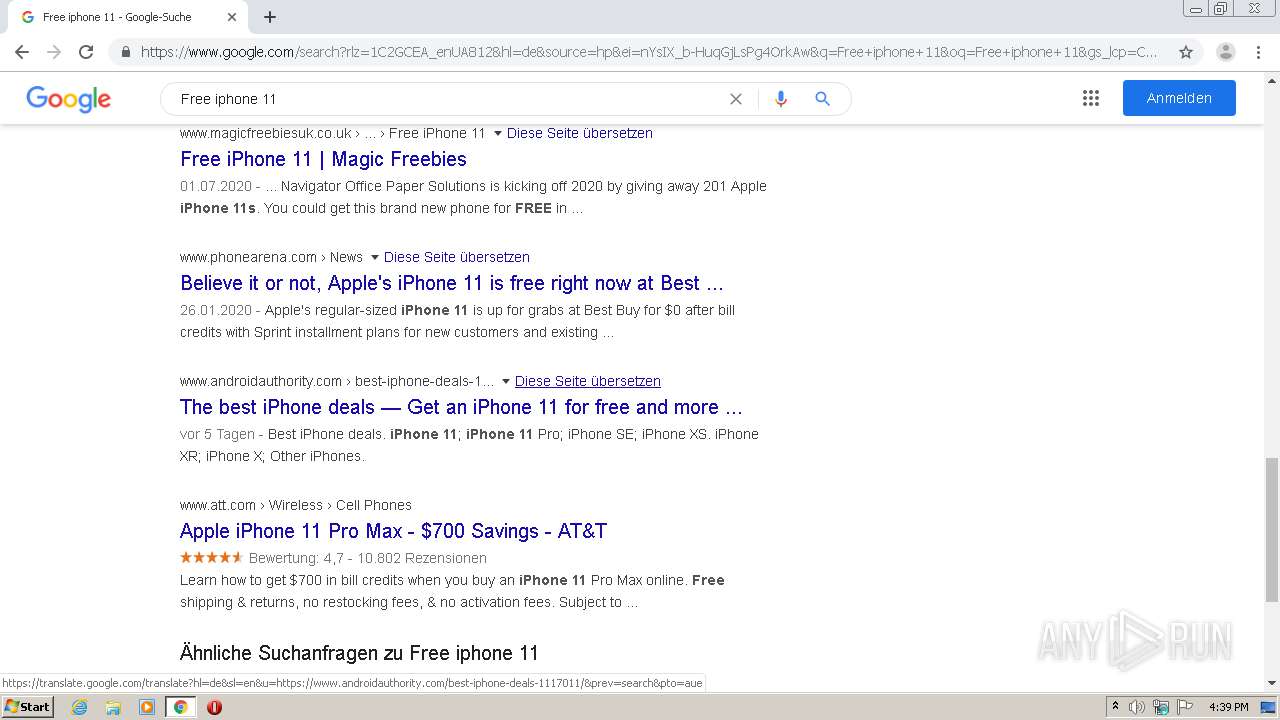
Task: Go back to the previous page
Action: 22,52
